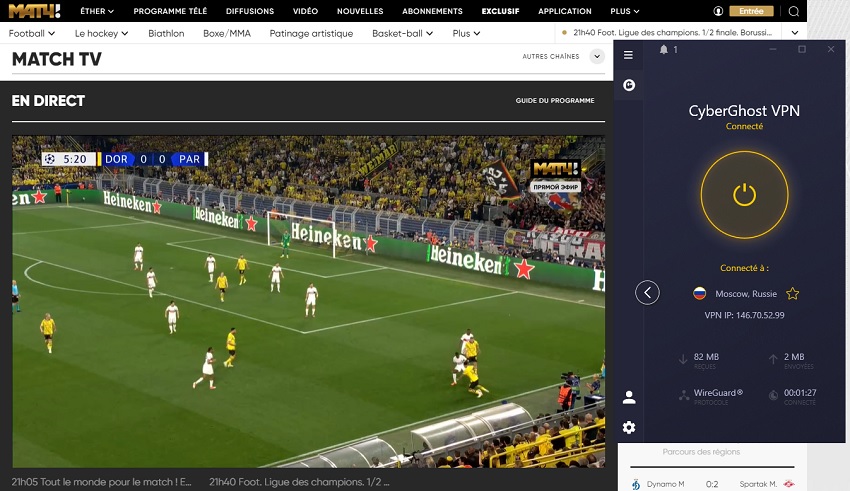Expand the live ticker chevron
850x491 pixels.
(795, 33)
